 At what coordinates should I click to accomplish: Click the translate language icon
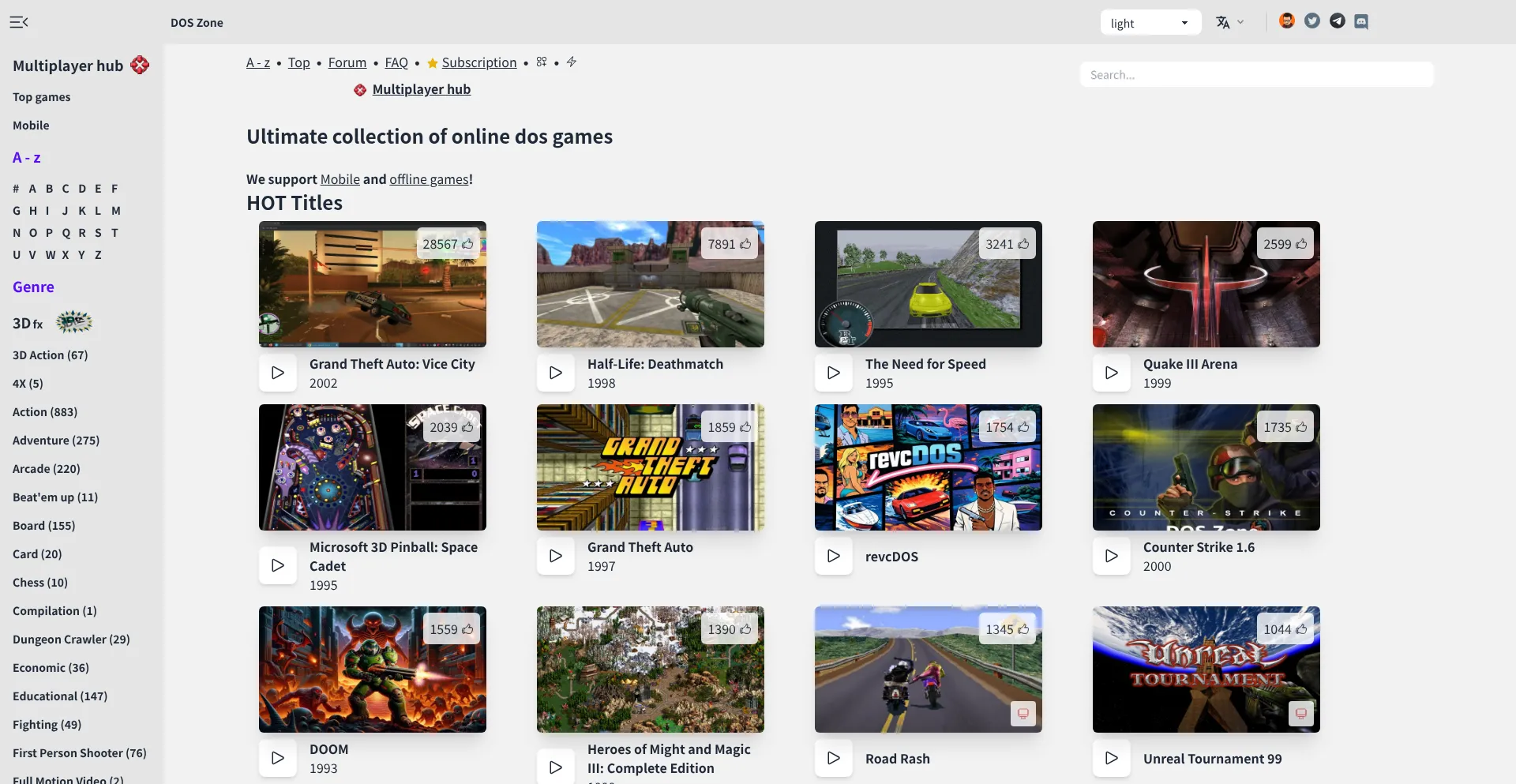click(1223, 22)
